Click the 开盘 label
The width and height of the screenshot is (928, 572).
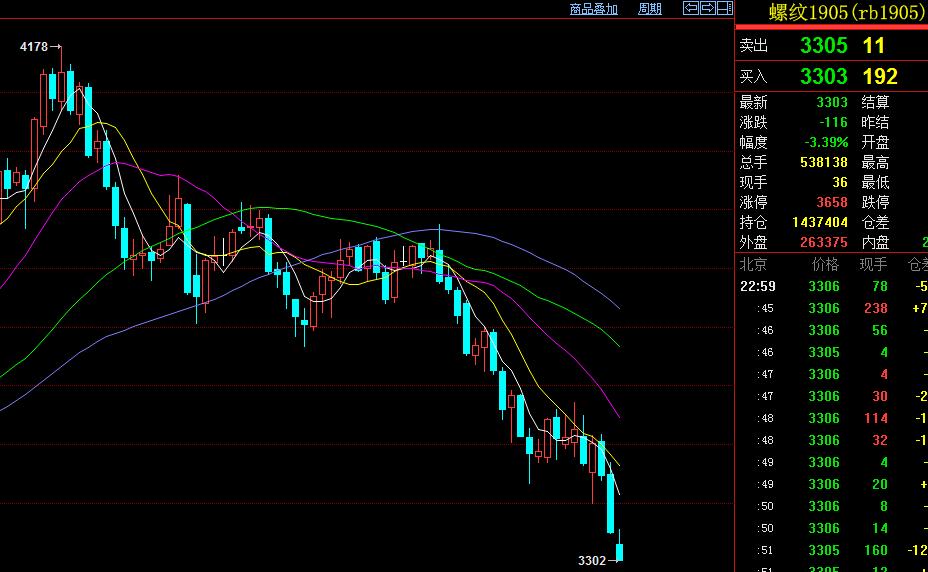pos(875,143)
